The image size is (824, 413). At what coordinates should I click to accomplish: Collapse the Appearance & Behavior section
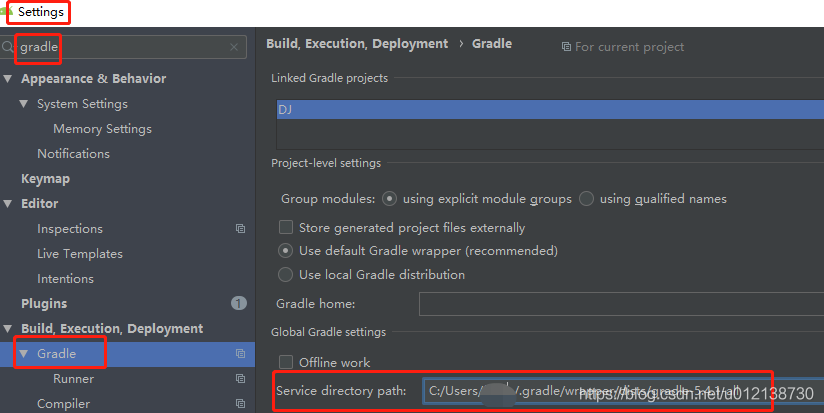(9, 79)
